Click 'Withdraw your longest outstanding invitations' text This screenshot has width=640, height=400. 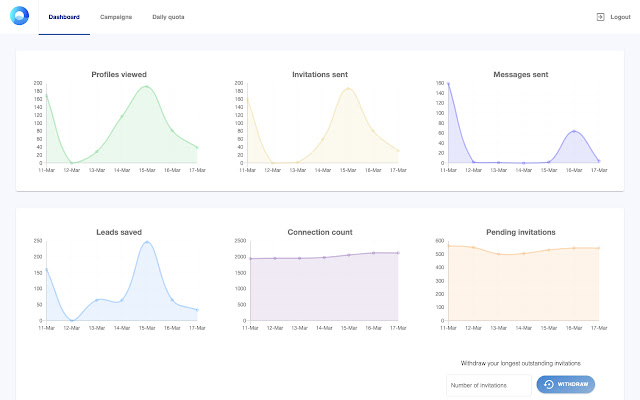tap(520, 363)
